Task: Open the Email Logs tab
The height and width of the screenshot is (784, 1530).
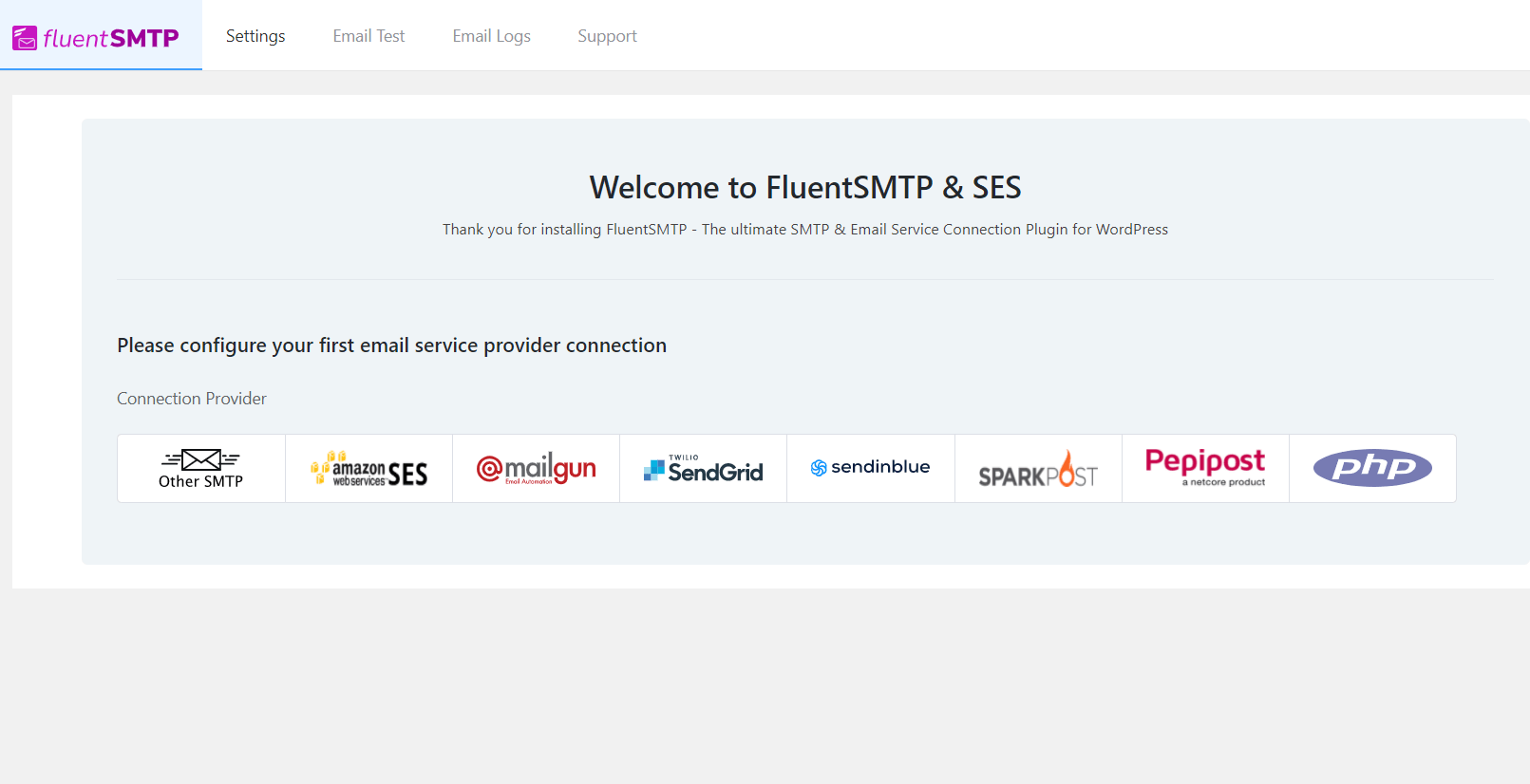Action: (491, 36)
